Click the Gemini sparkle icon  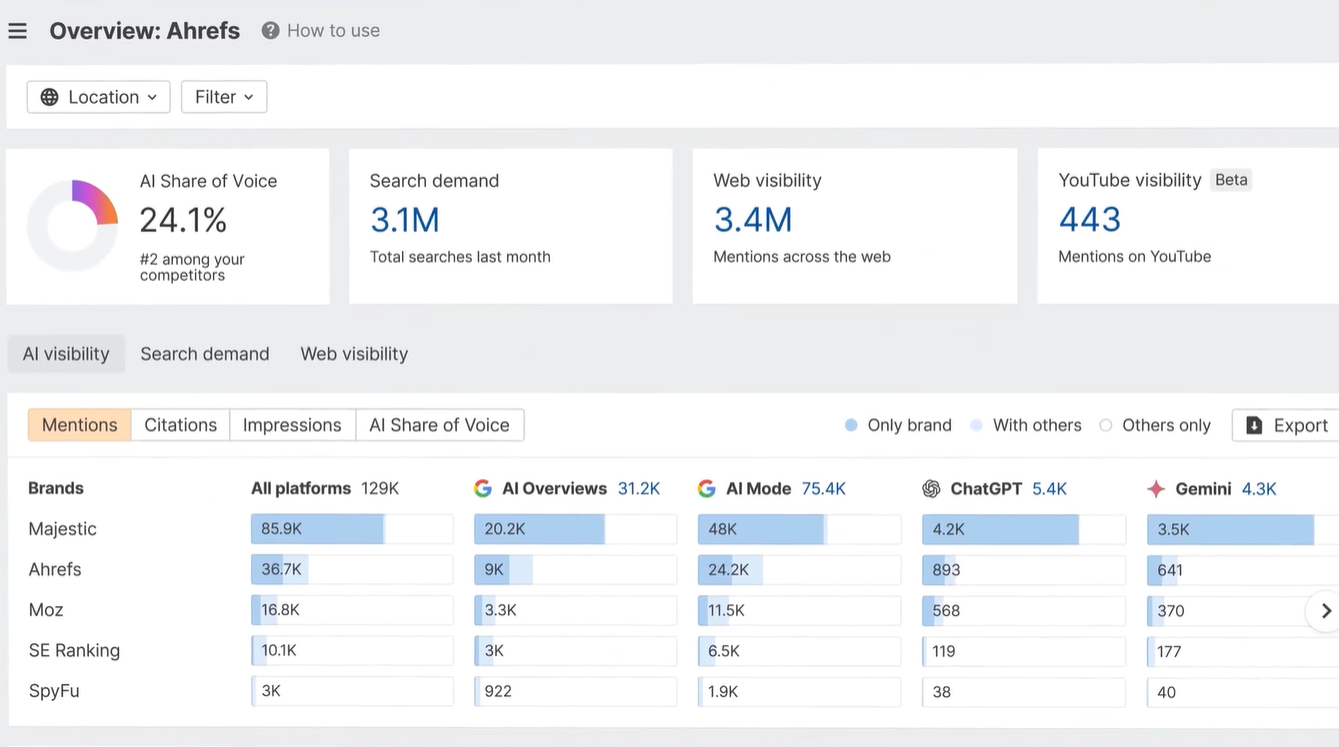1156,489
